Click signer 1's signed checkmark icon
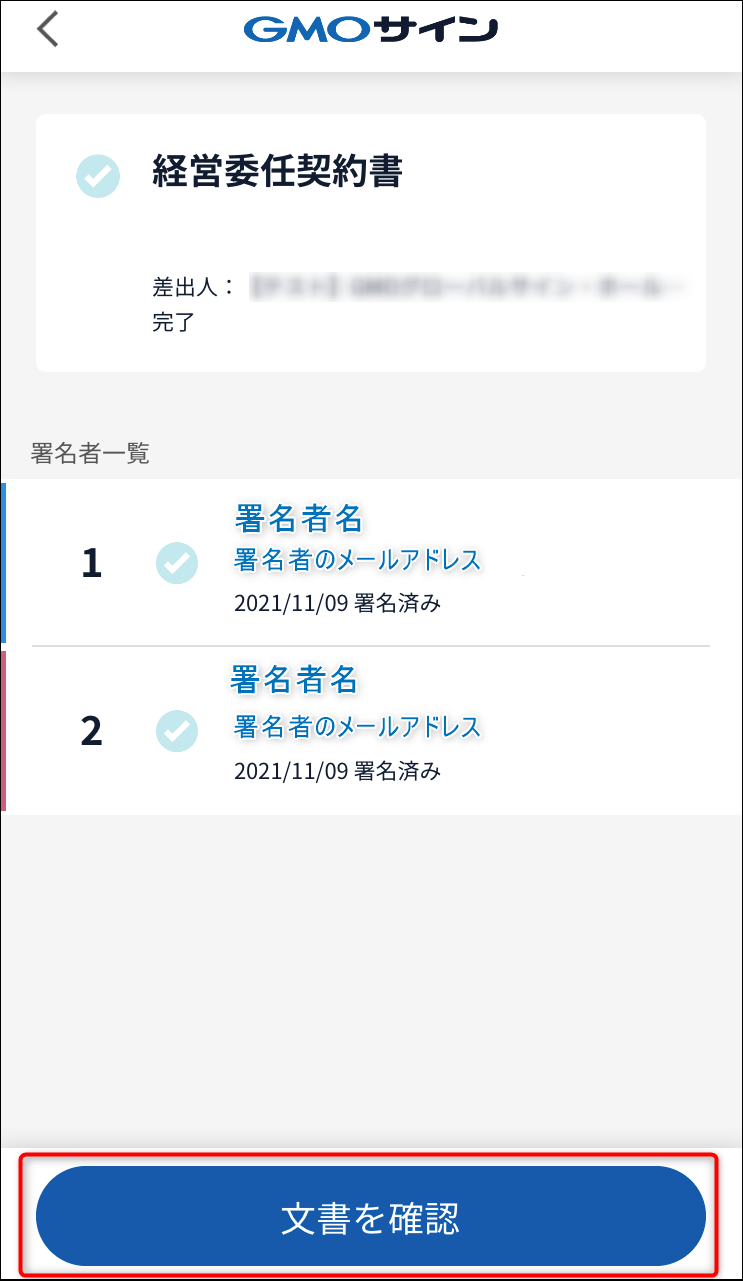Viewport: 743px width, 1281px height. pos(177,563)
